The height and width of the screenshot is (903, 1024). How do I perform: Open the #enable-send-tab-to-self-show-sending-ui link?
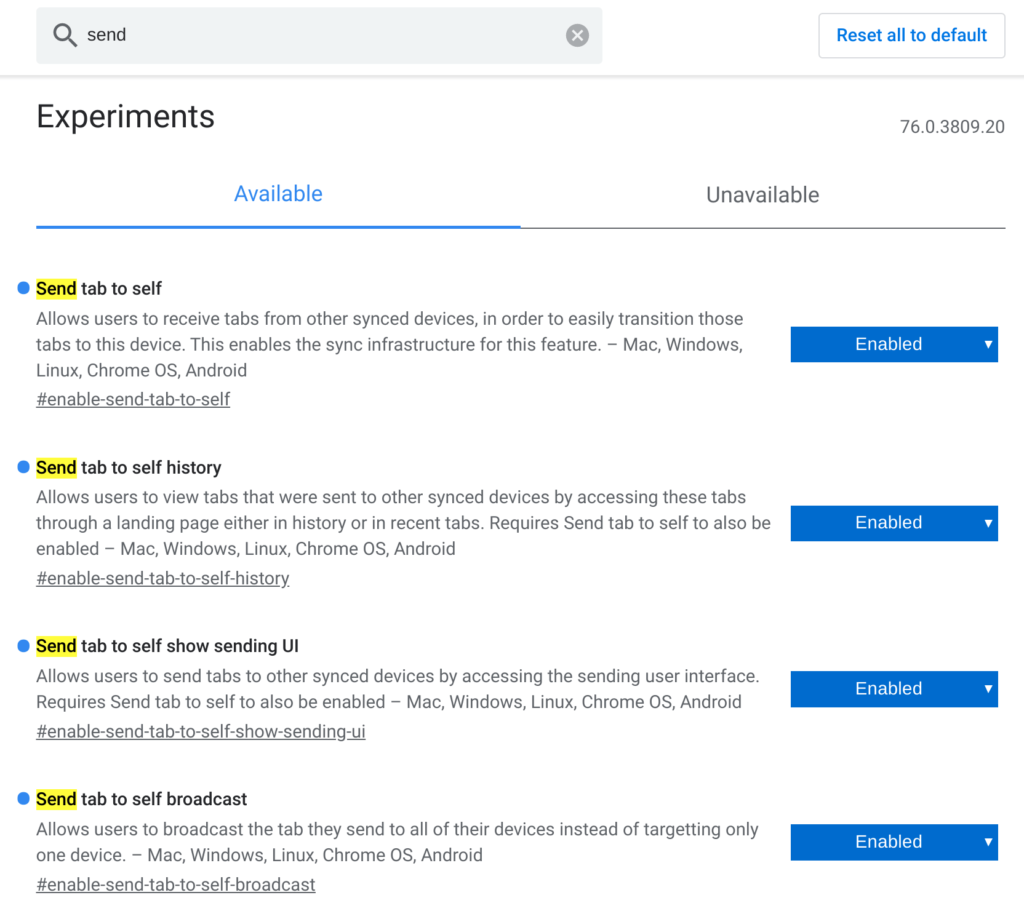[x=200, y=732]
